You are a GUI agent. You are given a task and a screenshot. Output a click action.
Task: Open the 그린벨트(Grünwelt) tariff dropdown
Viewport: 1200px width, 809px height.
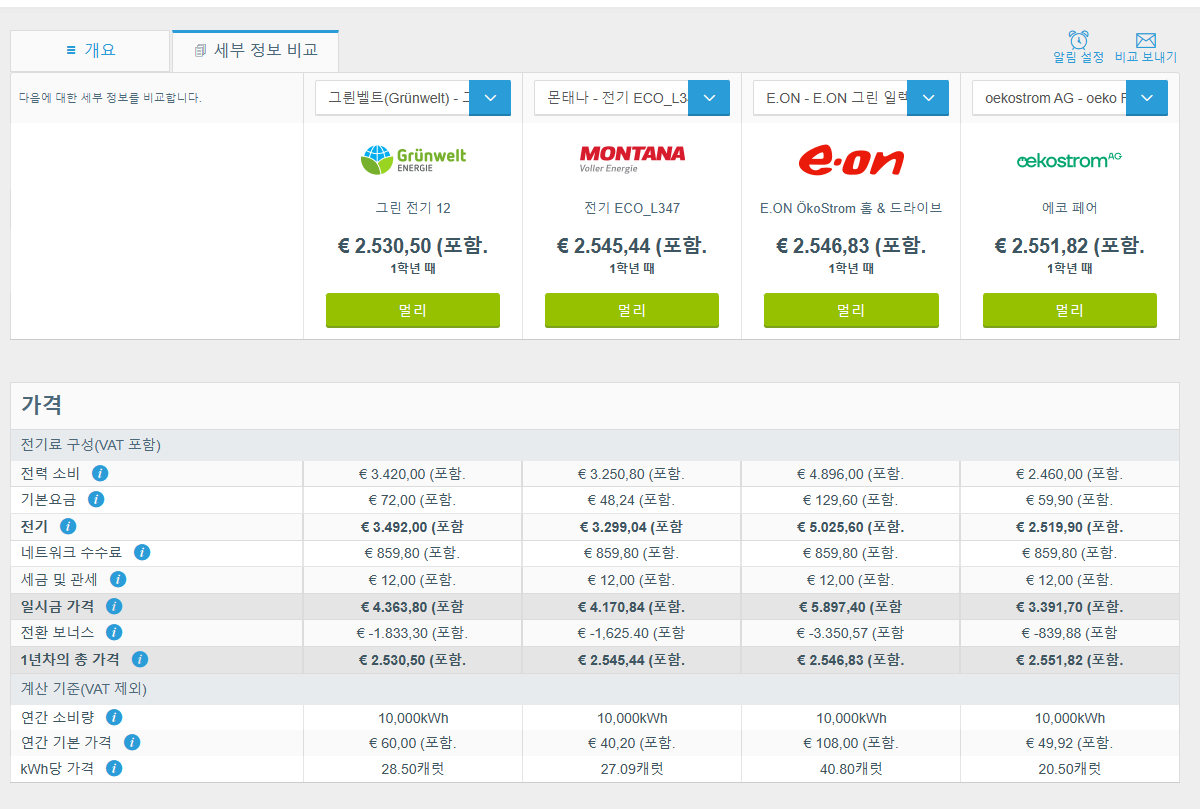(413, 98)
